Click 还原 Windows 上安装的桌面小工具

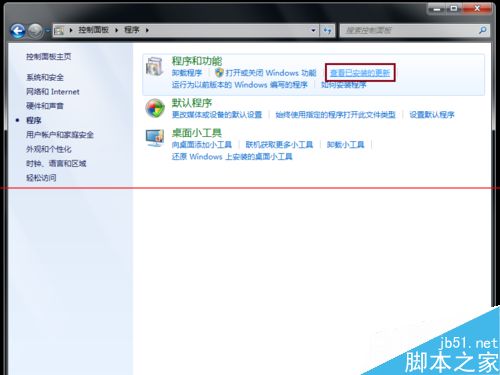[x=232, y=156]
